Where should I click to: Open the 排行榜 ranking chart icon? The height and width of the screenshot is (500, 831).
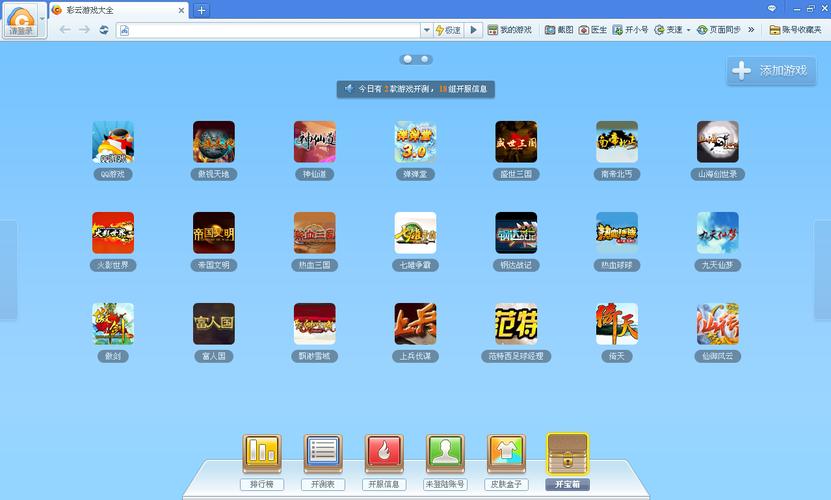[x=263, y=455]
